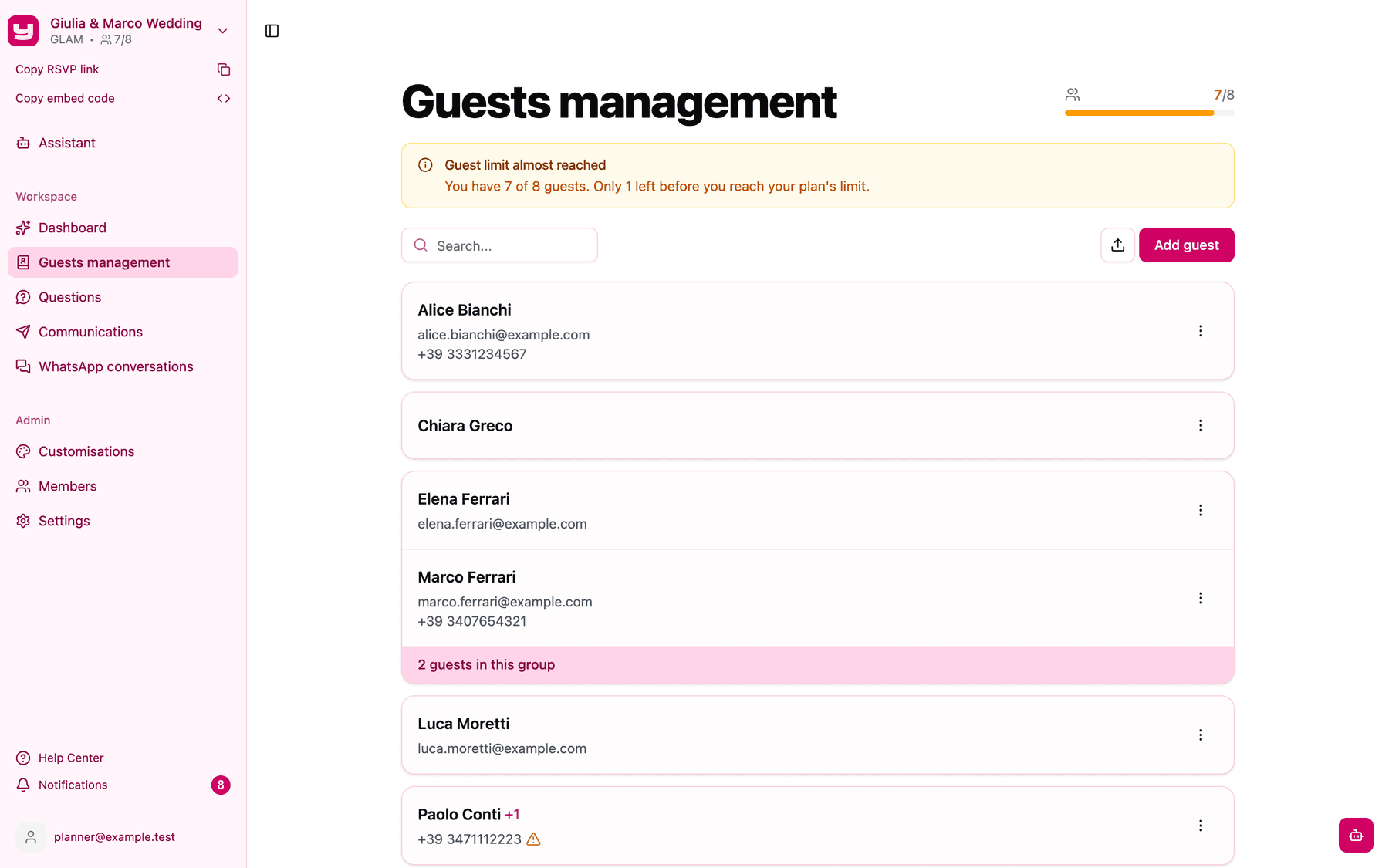Open the planner@example.test account menu
1389x868 pixels.
123,837
